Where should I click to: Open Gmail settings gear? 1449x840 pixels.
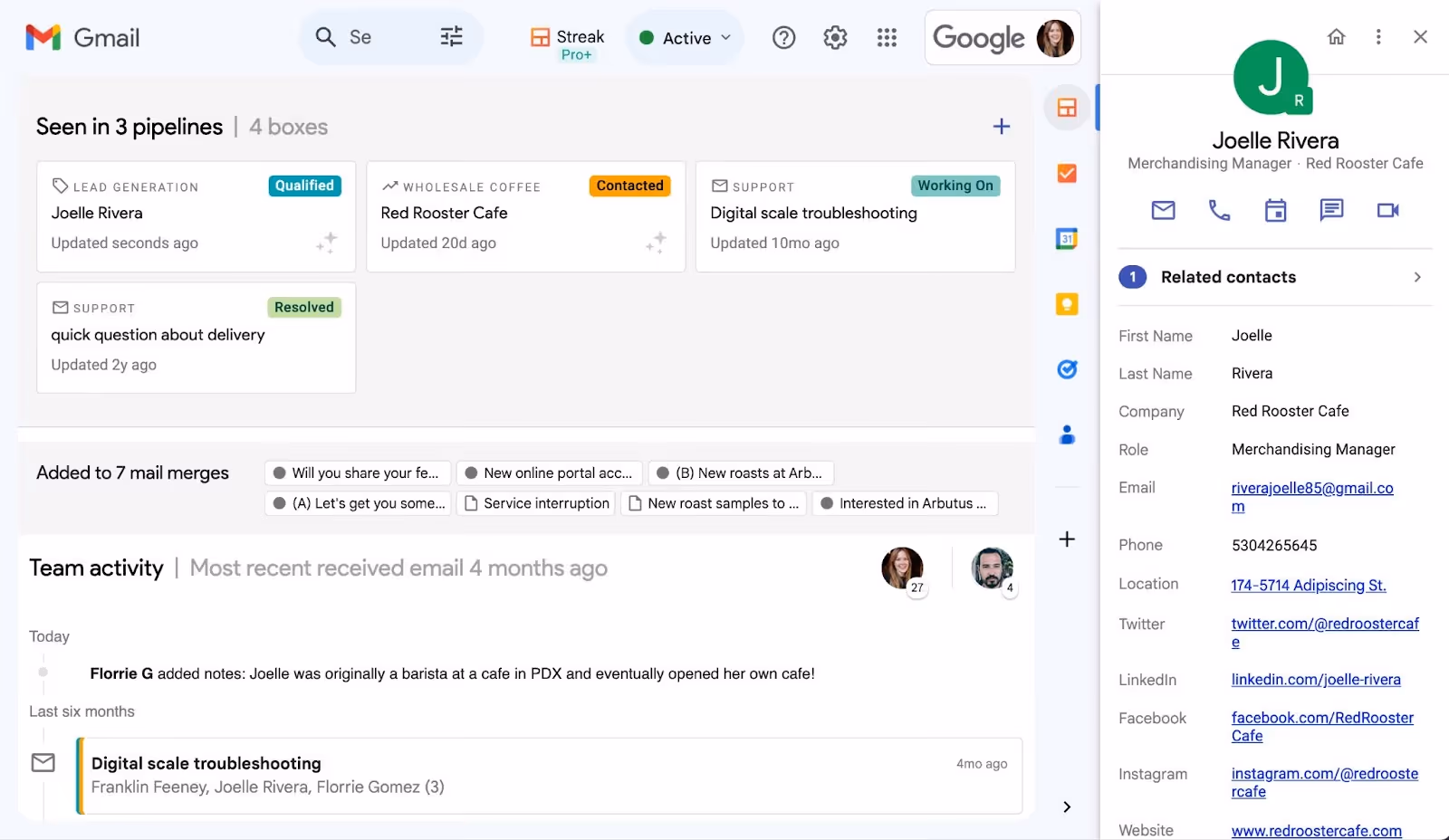tap(835, 37)
